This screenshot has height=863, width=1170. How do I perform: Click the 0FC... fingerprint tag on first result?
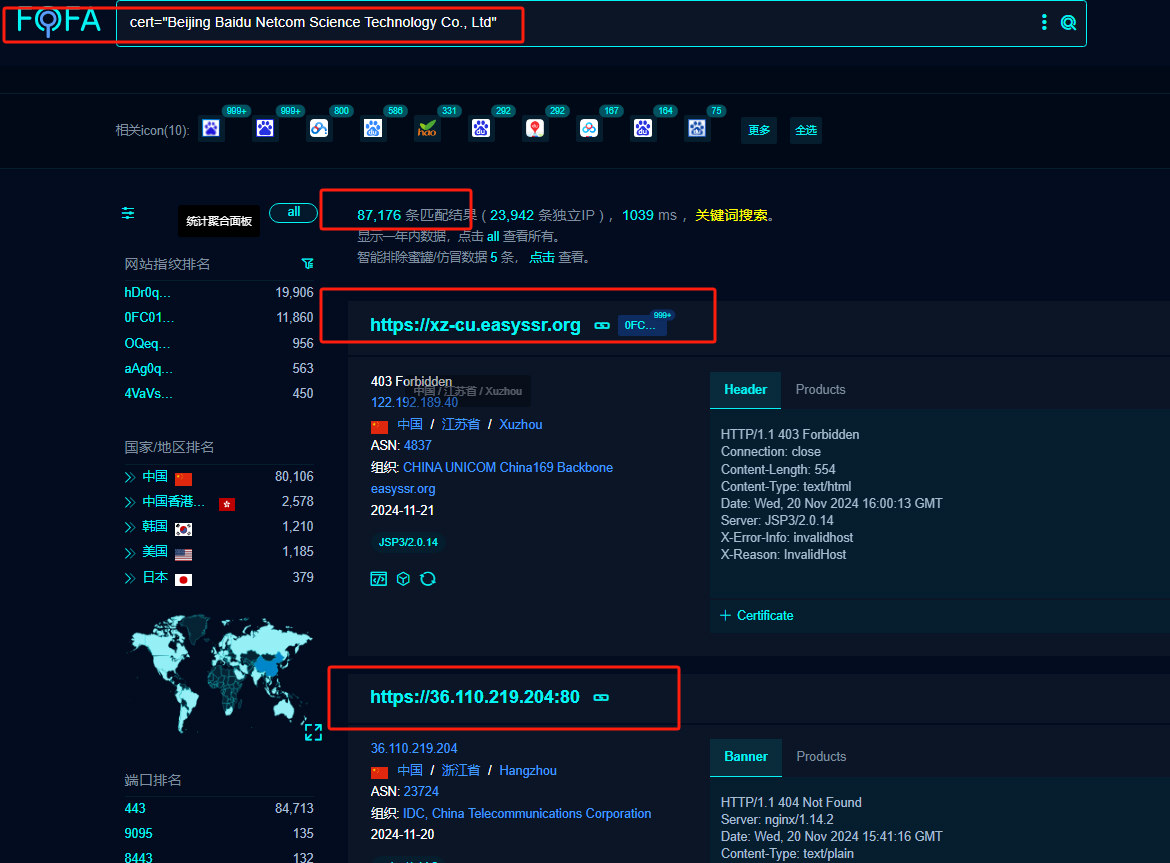[640, 325]
